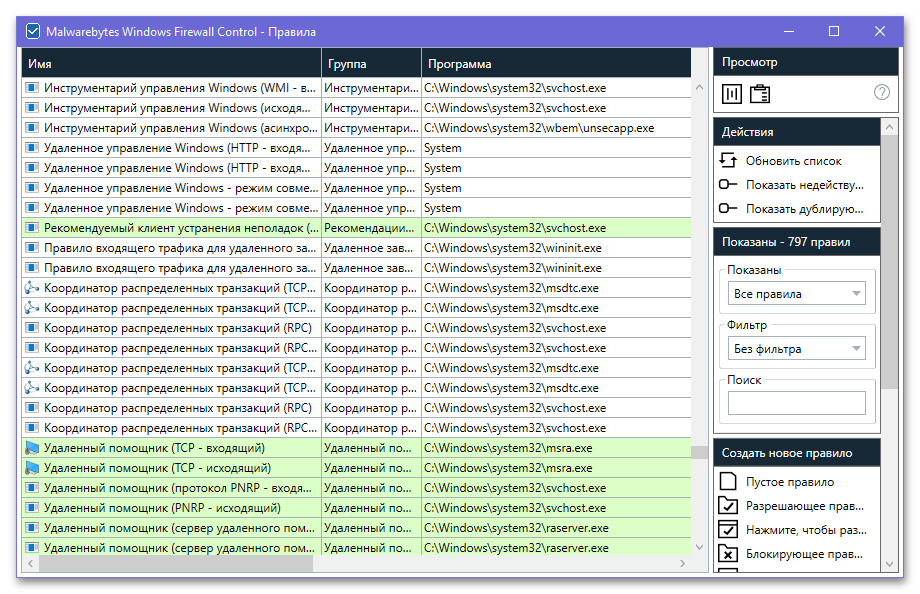Click the X icon for Блокирующее правило

coord(728,554)
